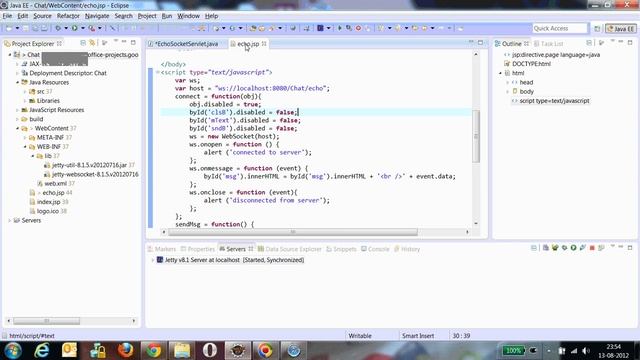The image size is (640, 360).
Task: Select jetty-util-8.1.5 jar file
Action: click(89, 165)
